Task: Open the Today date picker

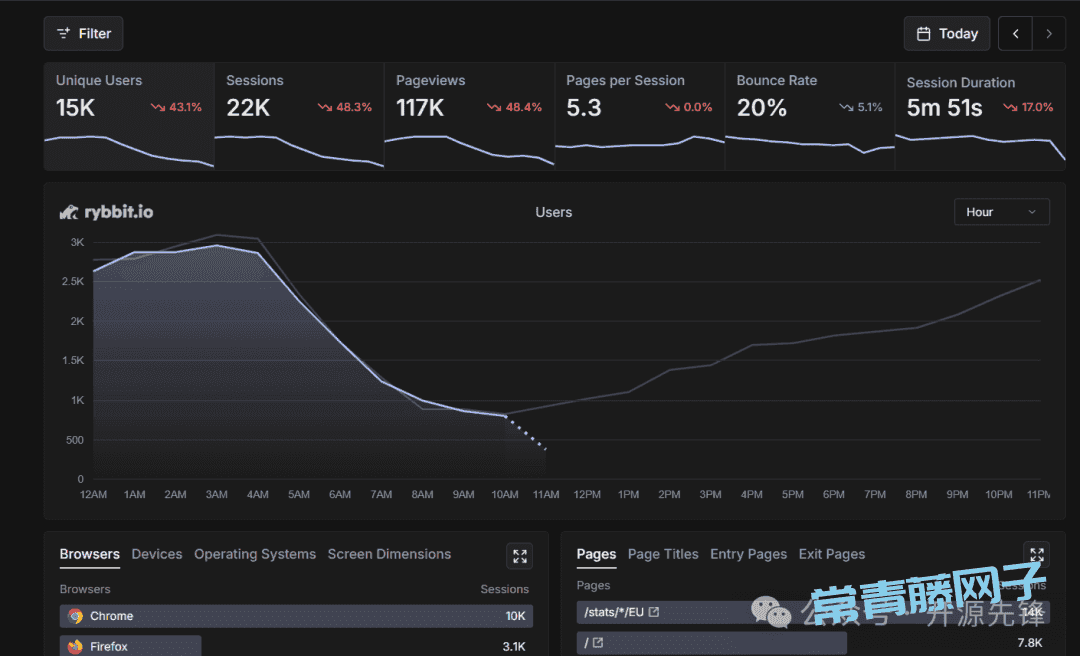Action: point(946,34)
